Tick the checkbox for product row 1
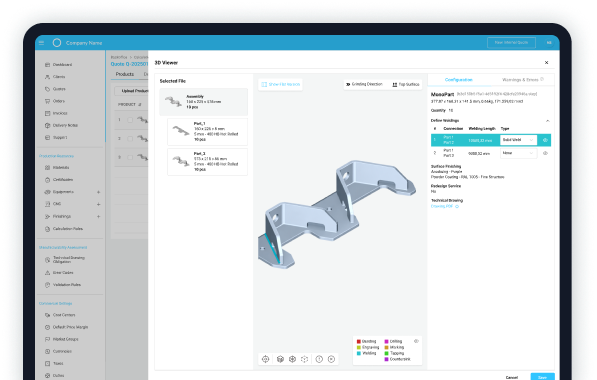The height and width of the screenshot is (380, 597). [x=130, y=120]
